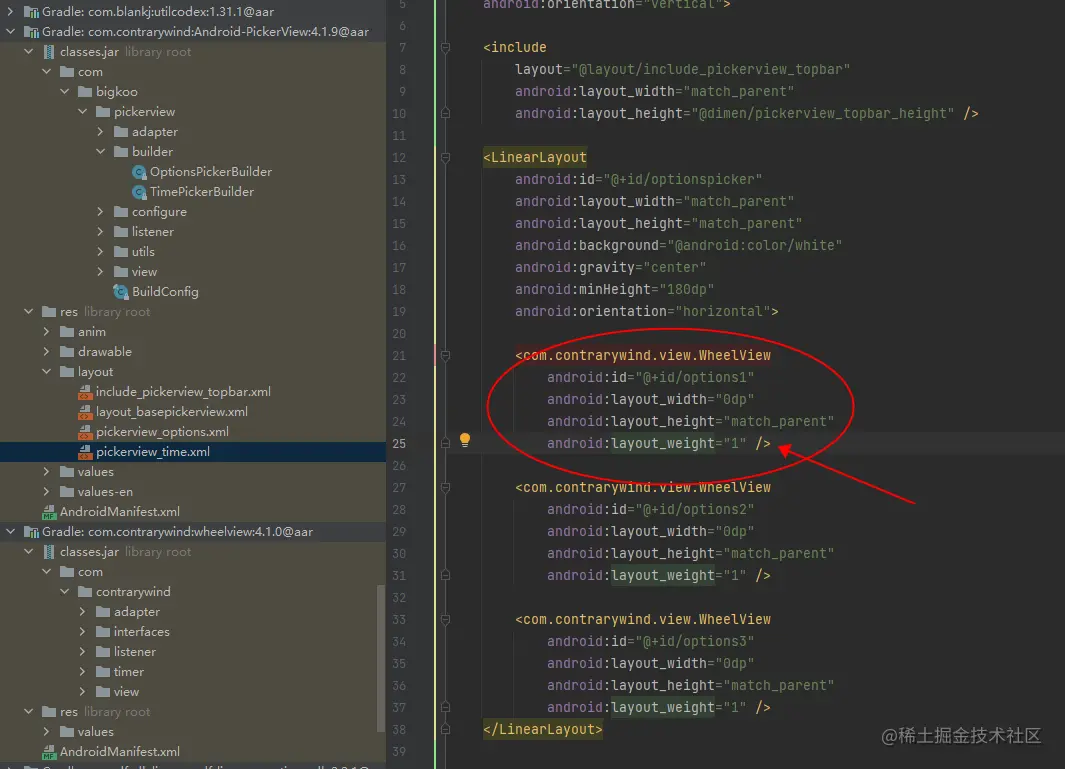This screenshot has height=769, width=1065.
Task: Select layout_basepickerview.xml in the tree
Action: click(172, 412)
